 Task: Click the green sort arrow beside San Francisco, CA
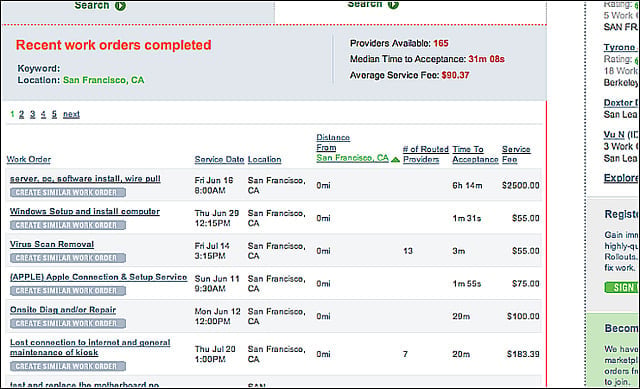coord(395,160)
